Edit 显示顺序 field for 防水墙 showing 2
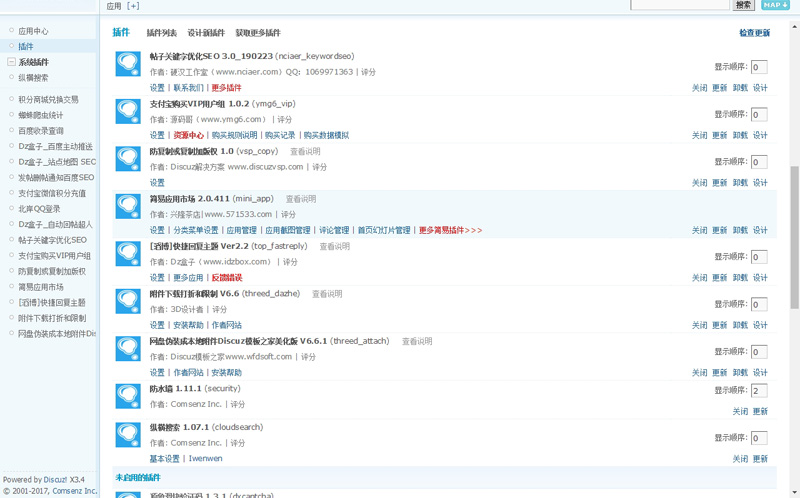The width and height of the screenshot is (800, 498). 759,391
